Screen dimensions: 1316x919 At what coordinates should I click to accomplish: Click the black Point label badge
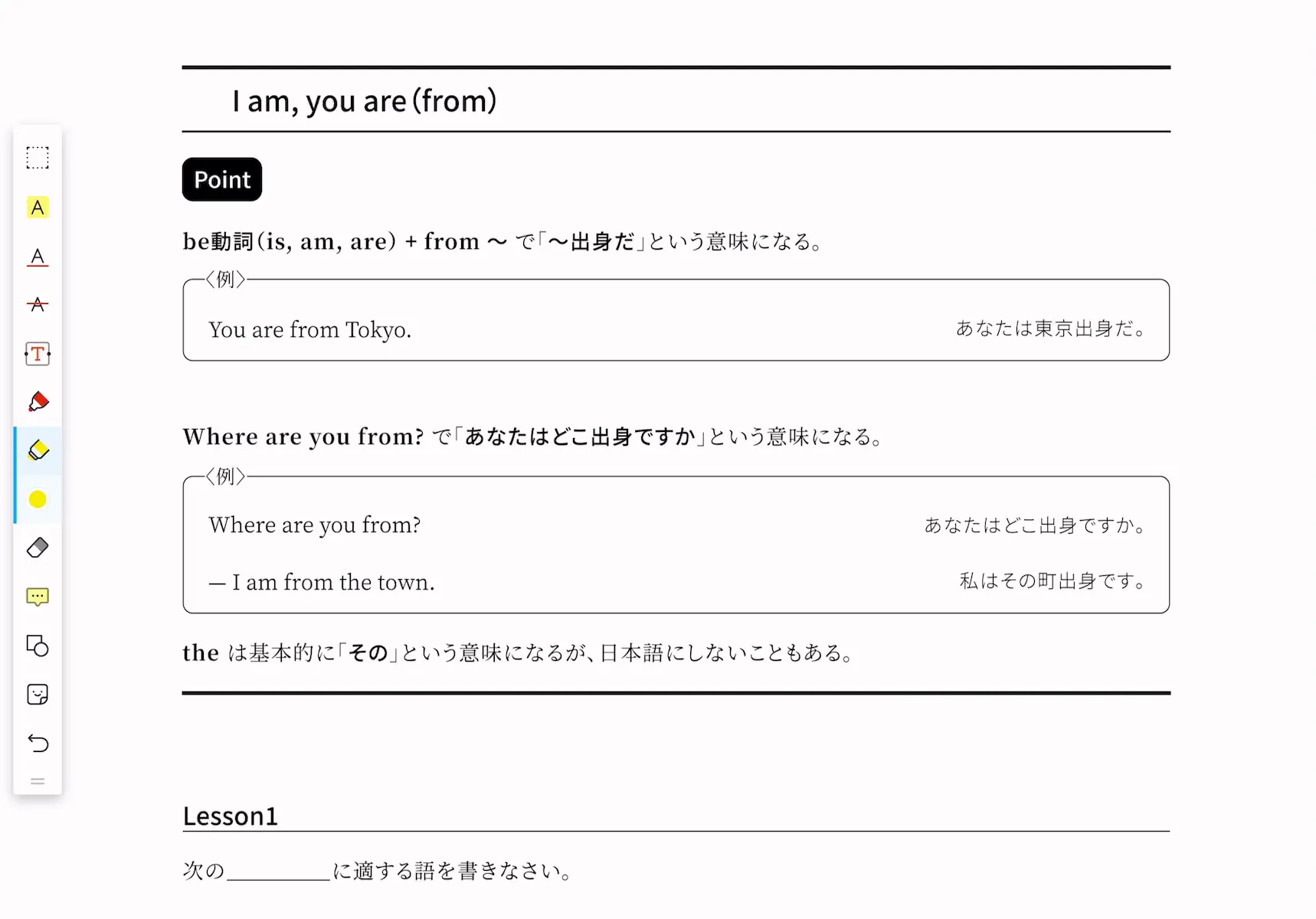222,179
